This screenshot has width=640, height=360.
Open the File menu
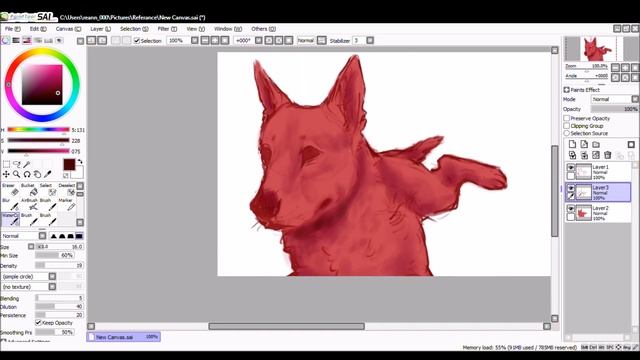tap(12, 29)
